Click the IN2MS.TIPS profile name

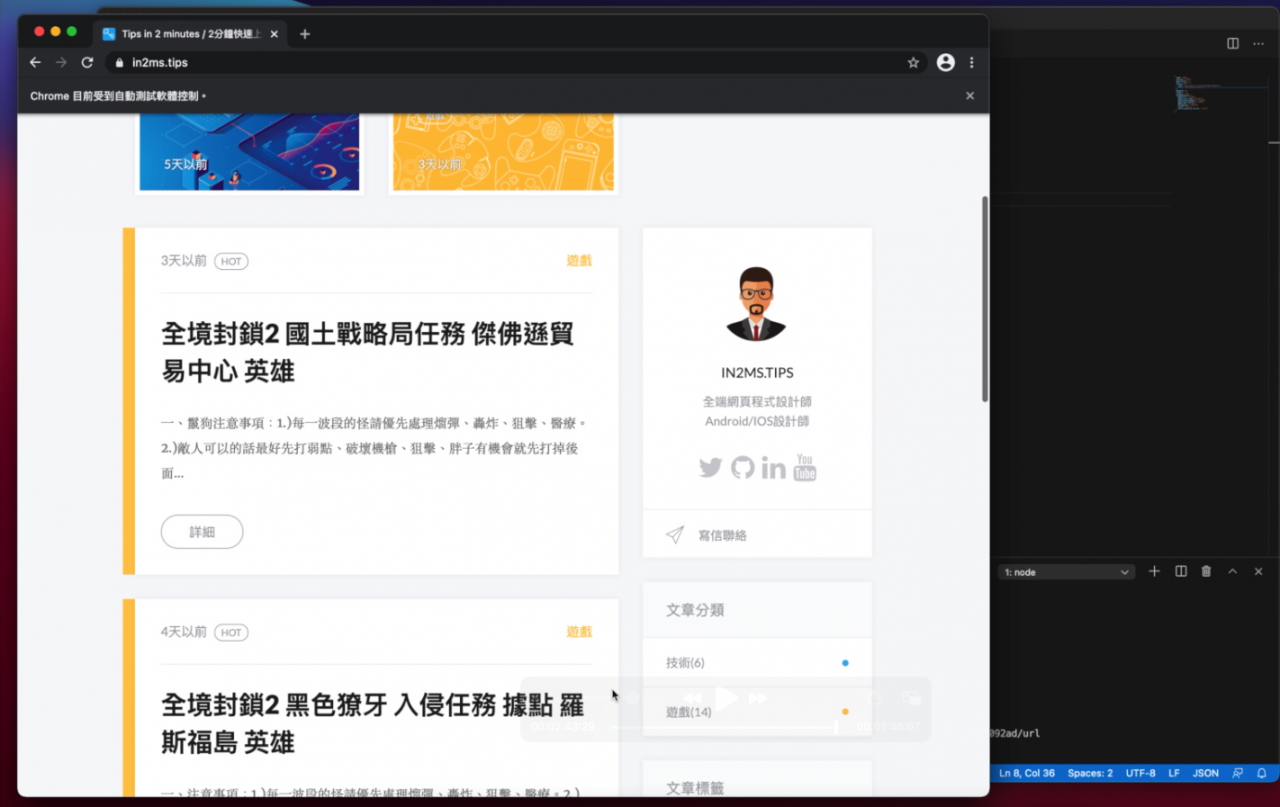[x=757, y=373]
